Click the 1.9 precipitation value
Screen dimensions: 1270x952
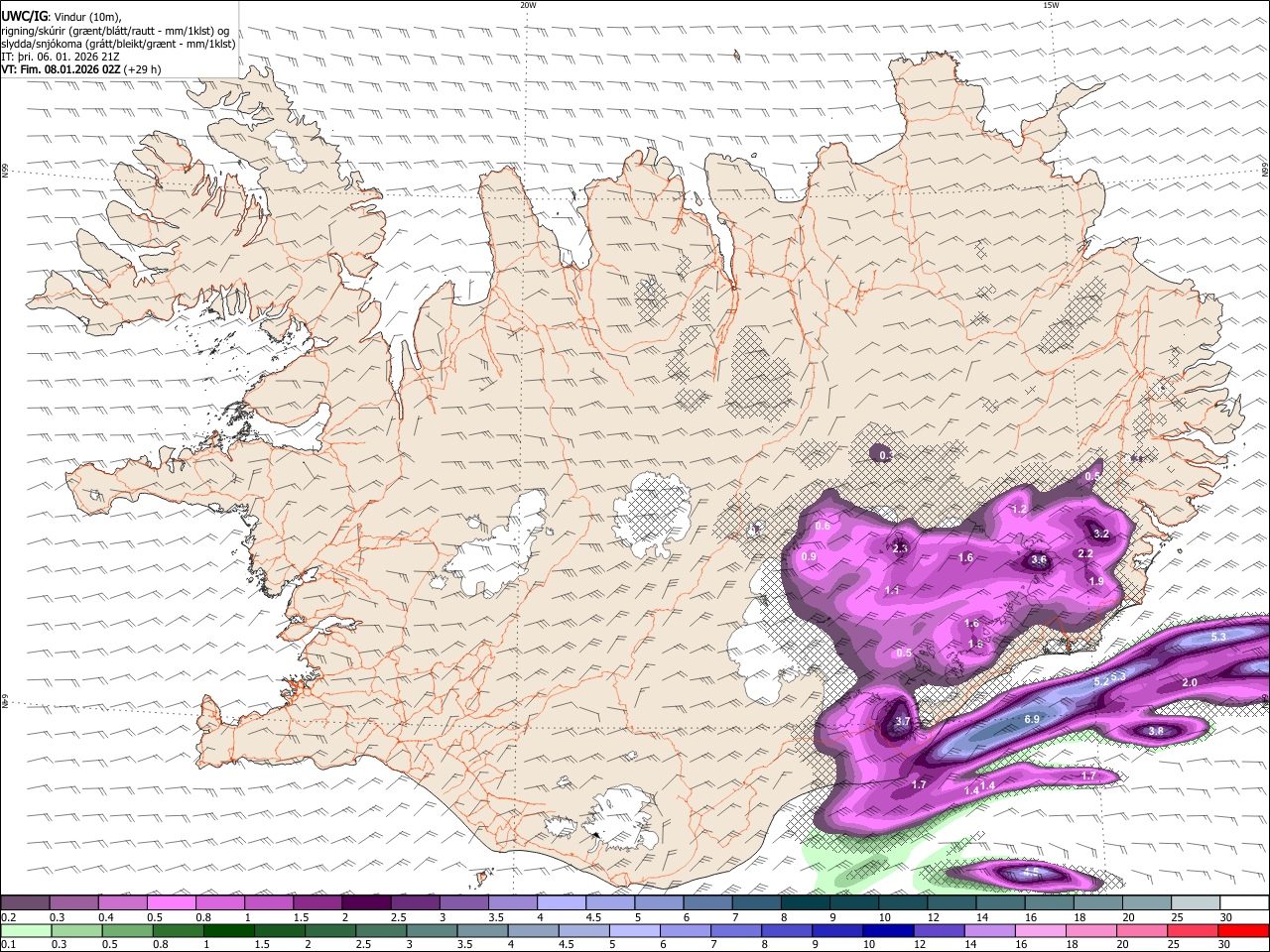point(1096,581)
